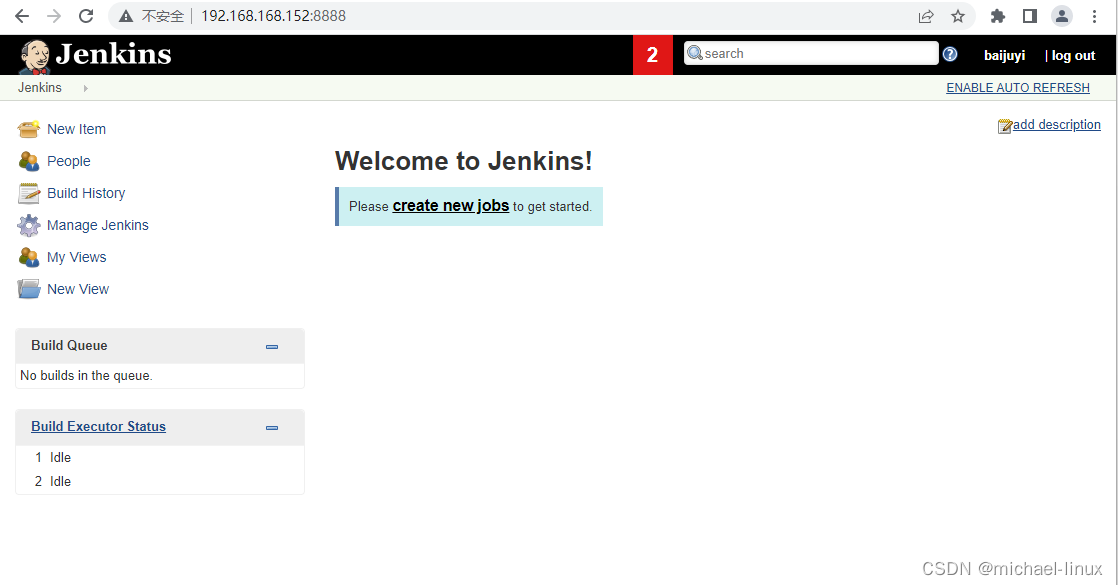Click the create new jobs link
This screenshot has height=585, width=1118.
pos(451,205)
